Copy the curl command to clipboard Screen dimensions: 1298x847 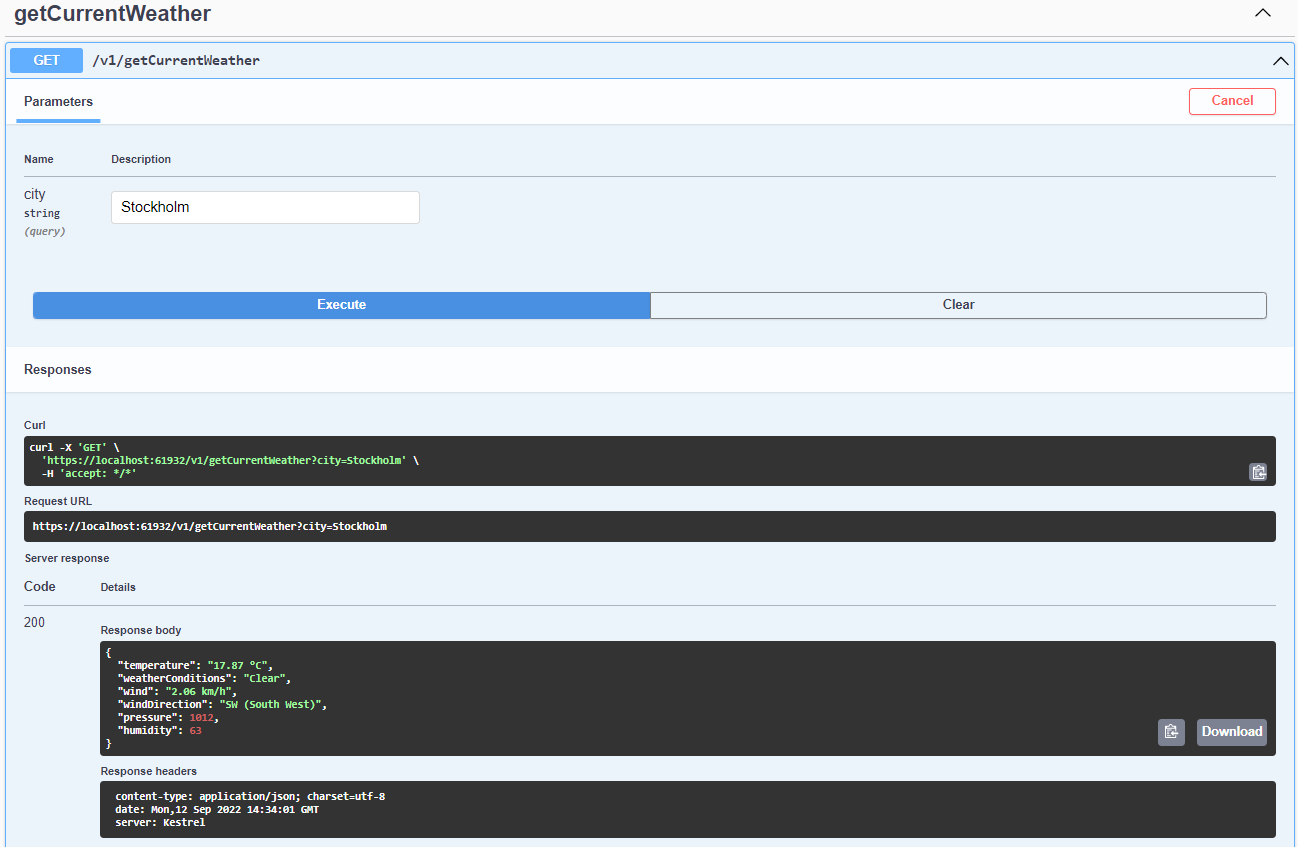coord(1258,471)
